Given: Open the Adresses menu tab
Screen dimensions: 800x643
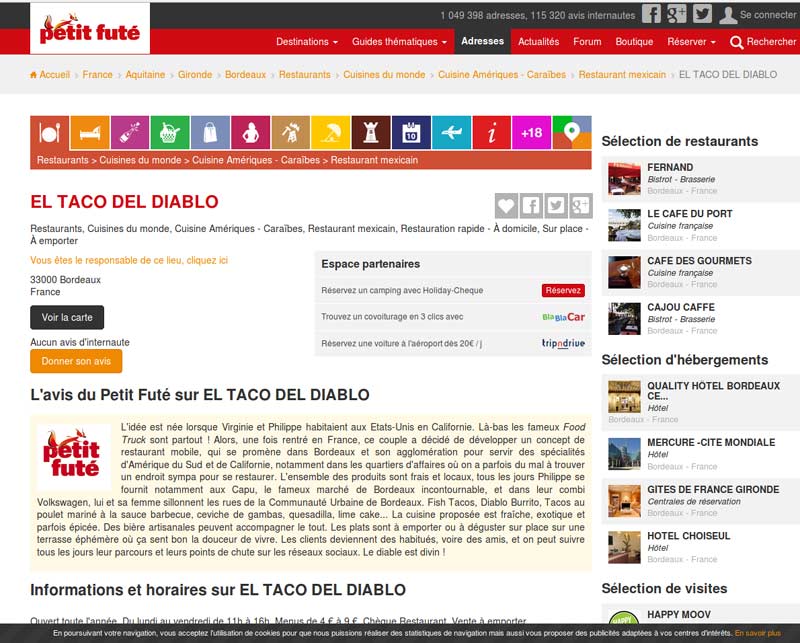Looking at the screenshot, I should pos(482,41).
